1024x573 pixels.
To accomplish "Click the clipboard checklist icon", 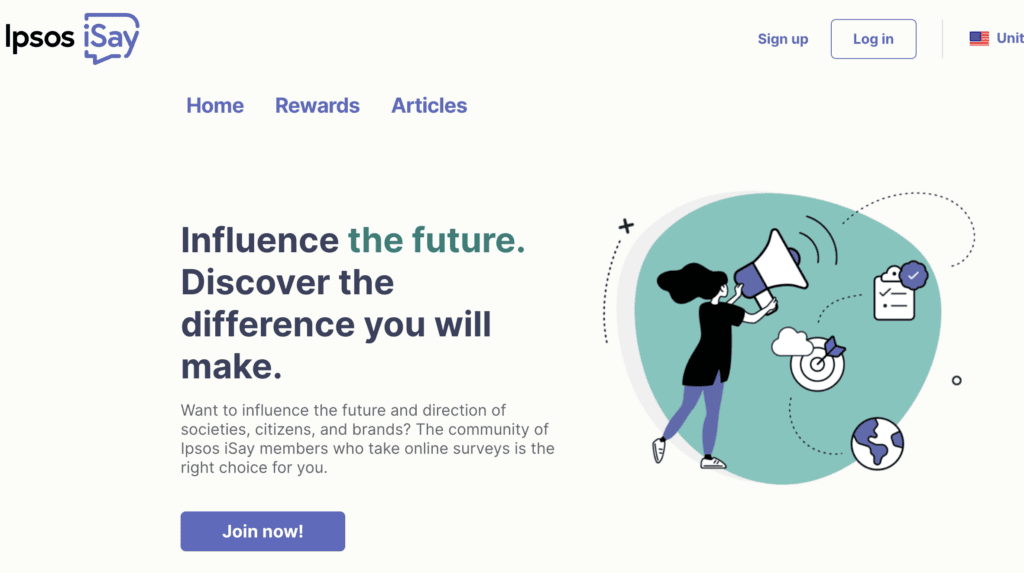I will coord(893,297).
